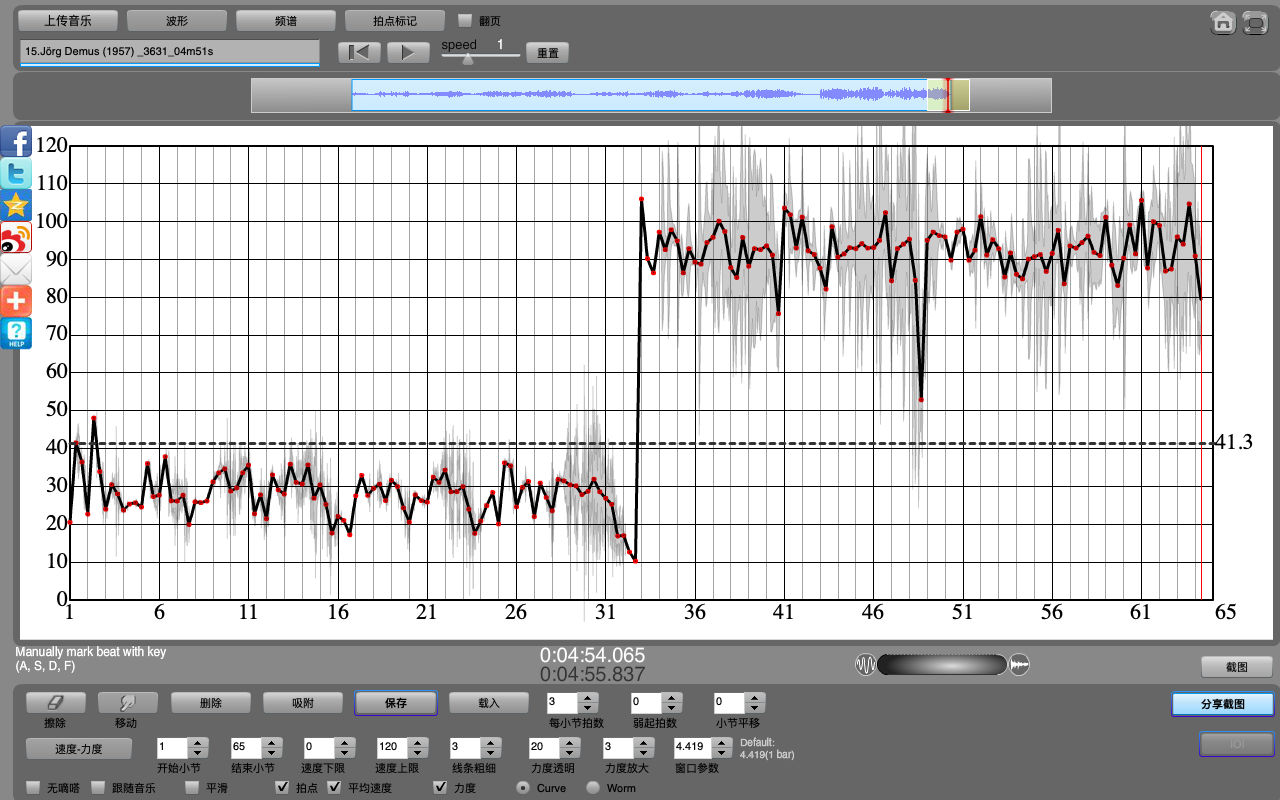Share via the Weibo sidebar icon

pos(16,238)
